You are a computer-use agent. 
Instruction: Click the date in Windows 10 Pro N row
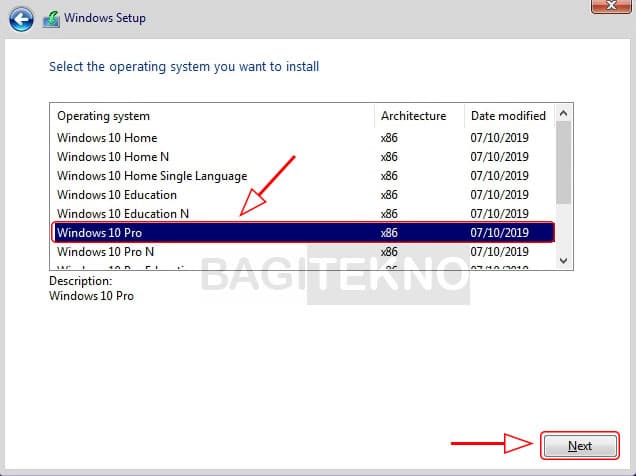499,252
